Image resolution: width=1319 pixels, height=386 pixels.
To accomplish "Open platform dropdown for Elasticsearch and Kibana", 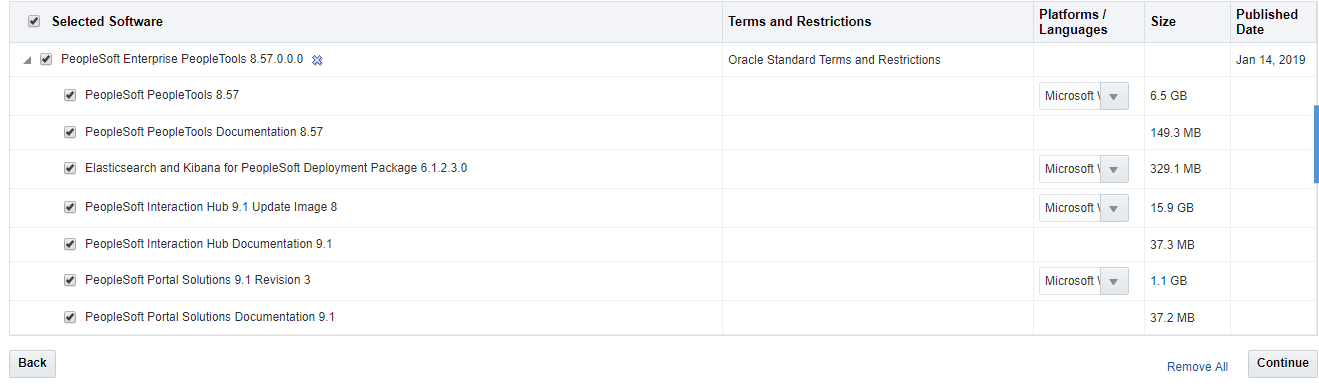I will pyautogui.click(x=1084, y=169).
